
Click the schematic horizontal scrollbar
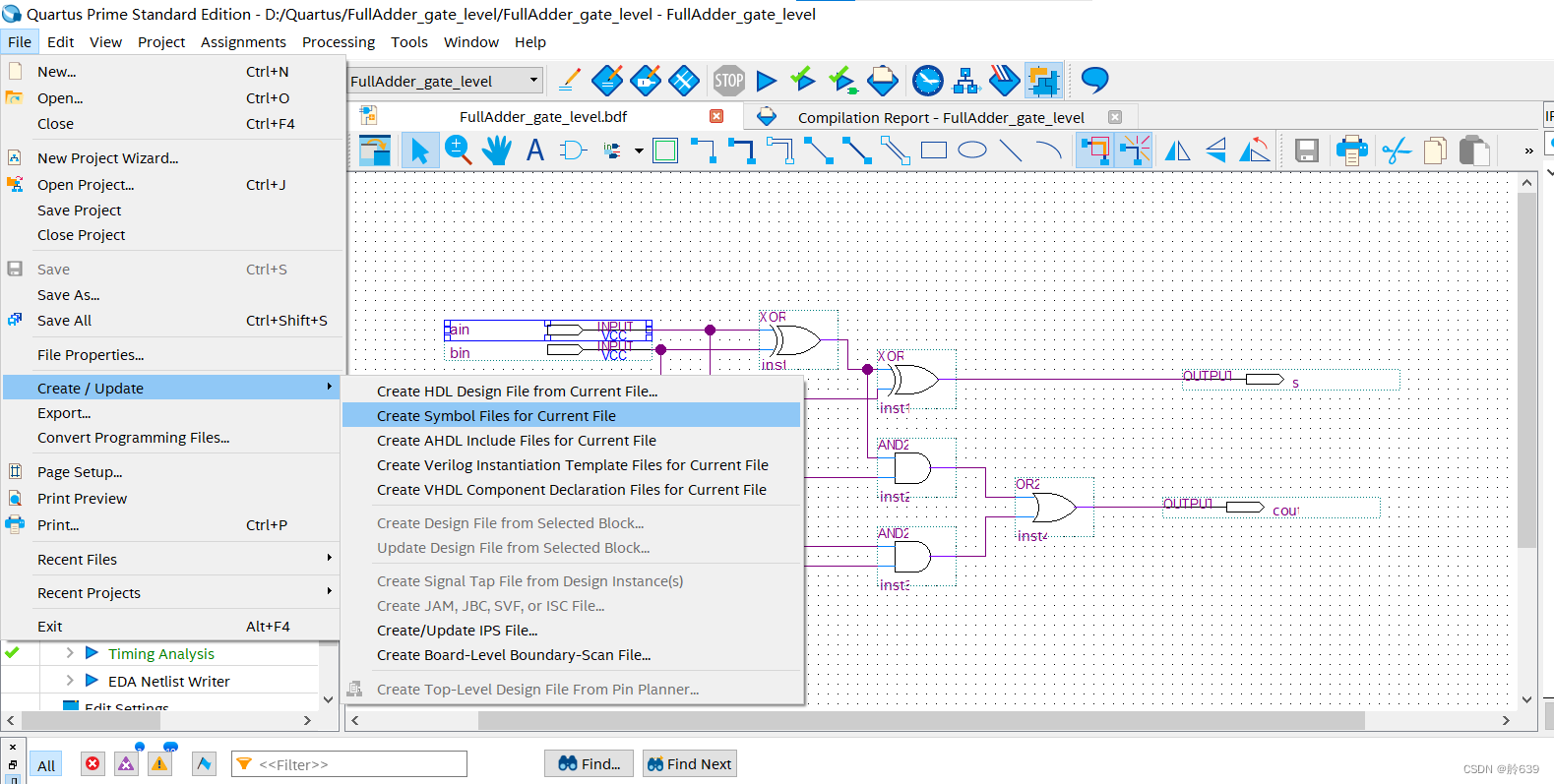(x=920, y=720)
